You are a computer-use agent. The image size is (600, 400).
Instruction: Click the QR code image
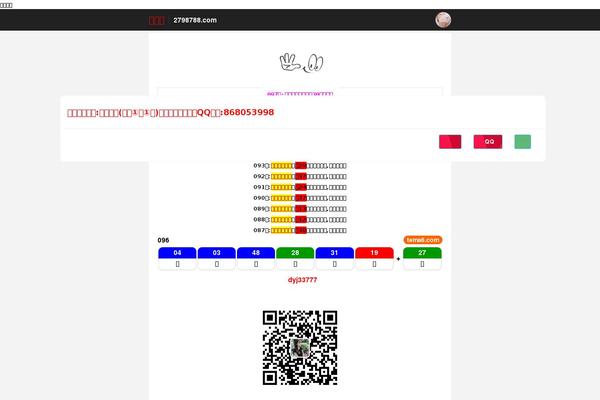[x=300, y=348]
